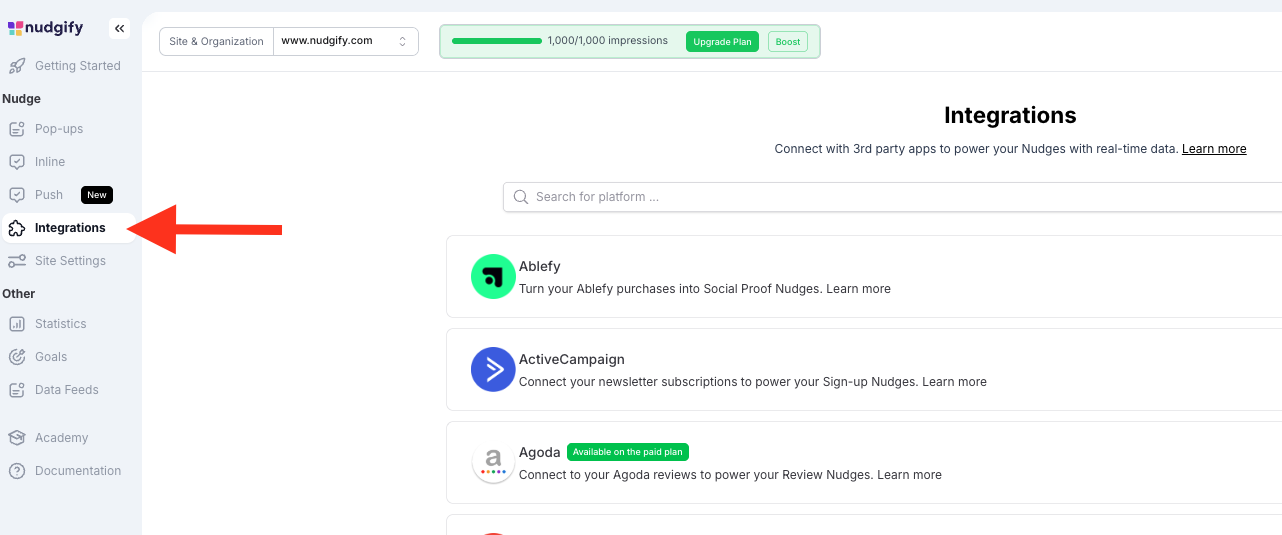Click the Inline sidebar icon
1282x535 pixels.
(x=17, y=162)
